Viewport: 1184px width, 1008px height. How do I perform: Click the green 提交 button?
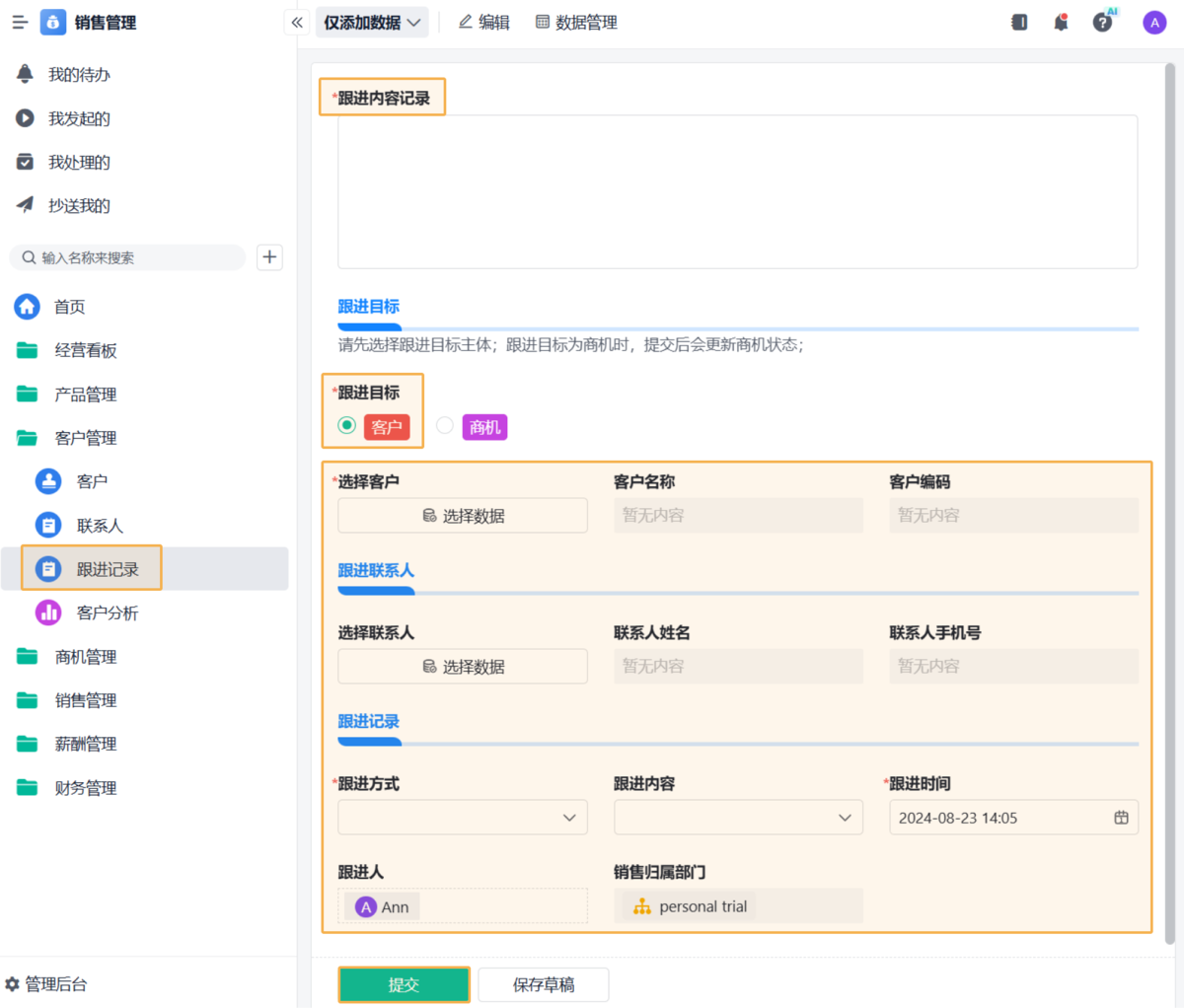[404, 984]
